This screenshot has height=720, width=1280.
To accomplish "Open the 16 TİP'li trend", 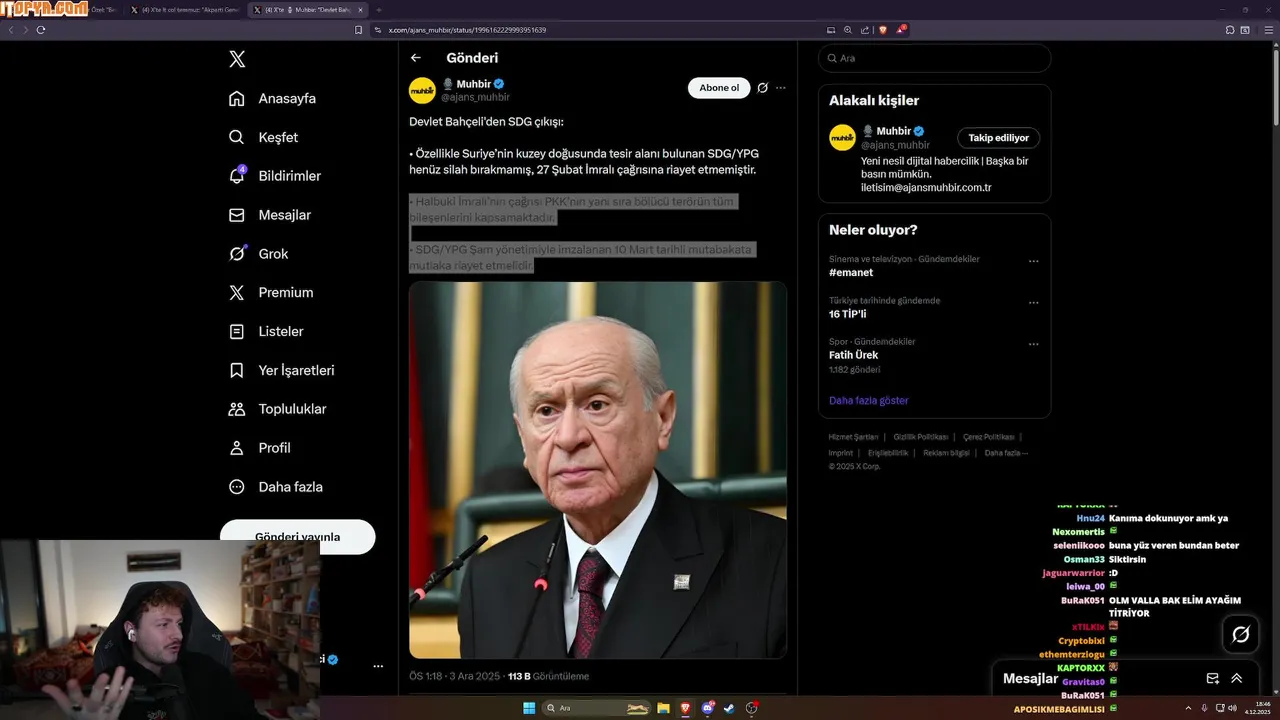I will 848,313.
